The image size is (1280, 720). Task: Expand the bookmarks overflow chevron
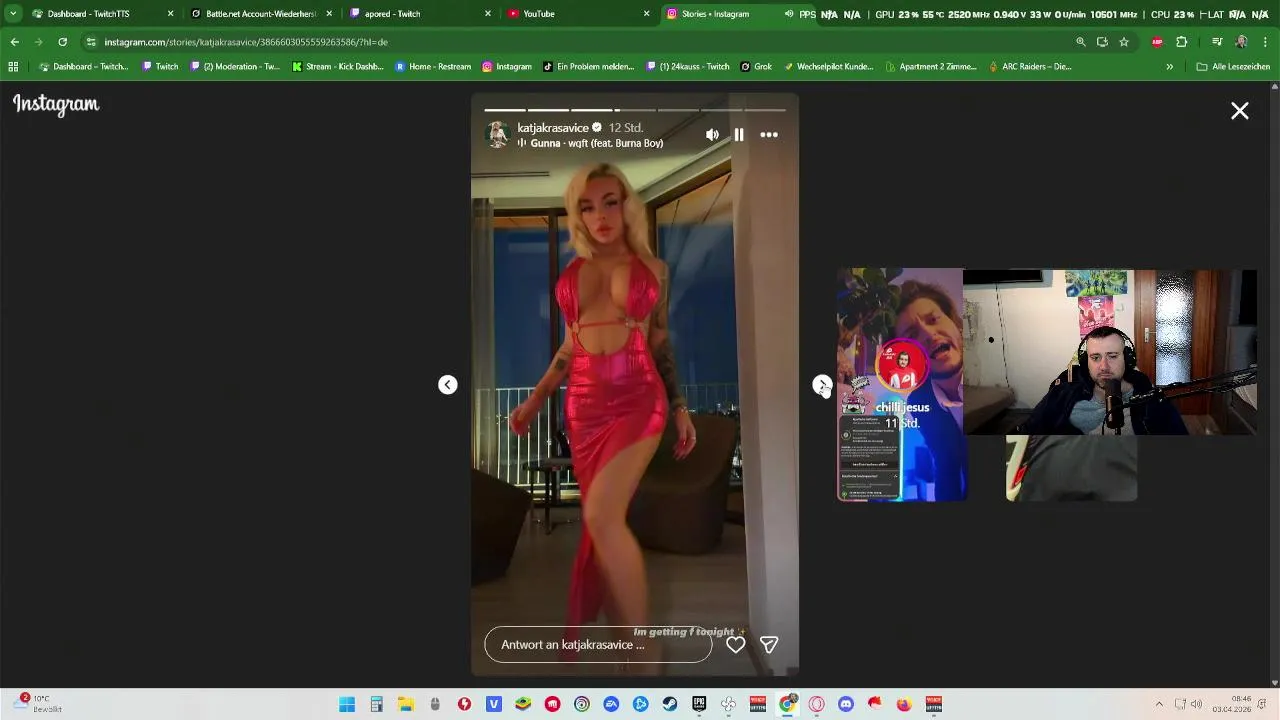(x=1169, y=67)
